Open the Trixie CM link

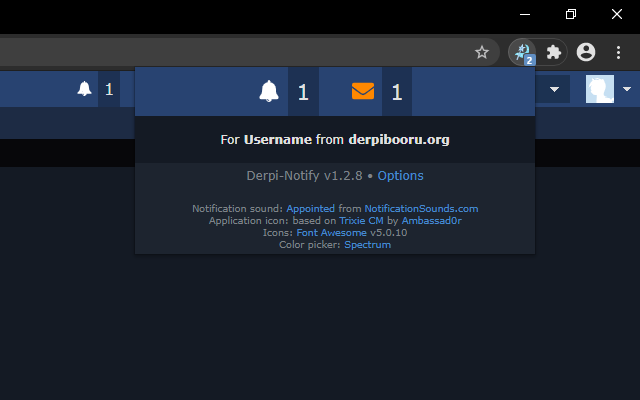click(361, 221)
